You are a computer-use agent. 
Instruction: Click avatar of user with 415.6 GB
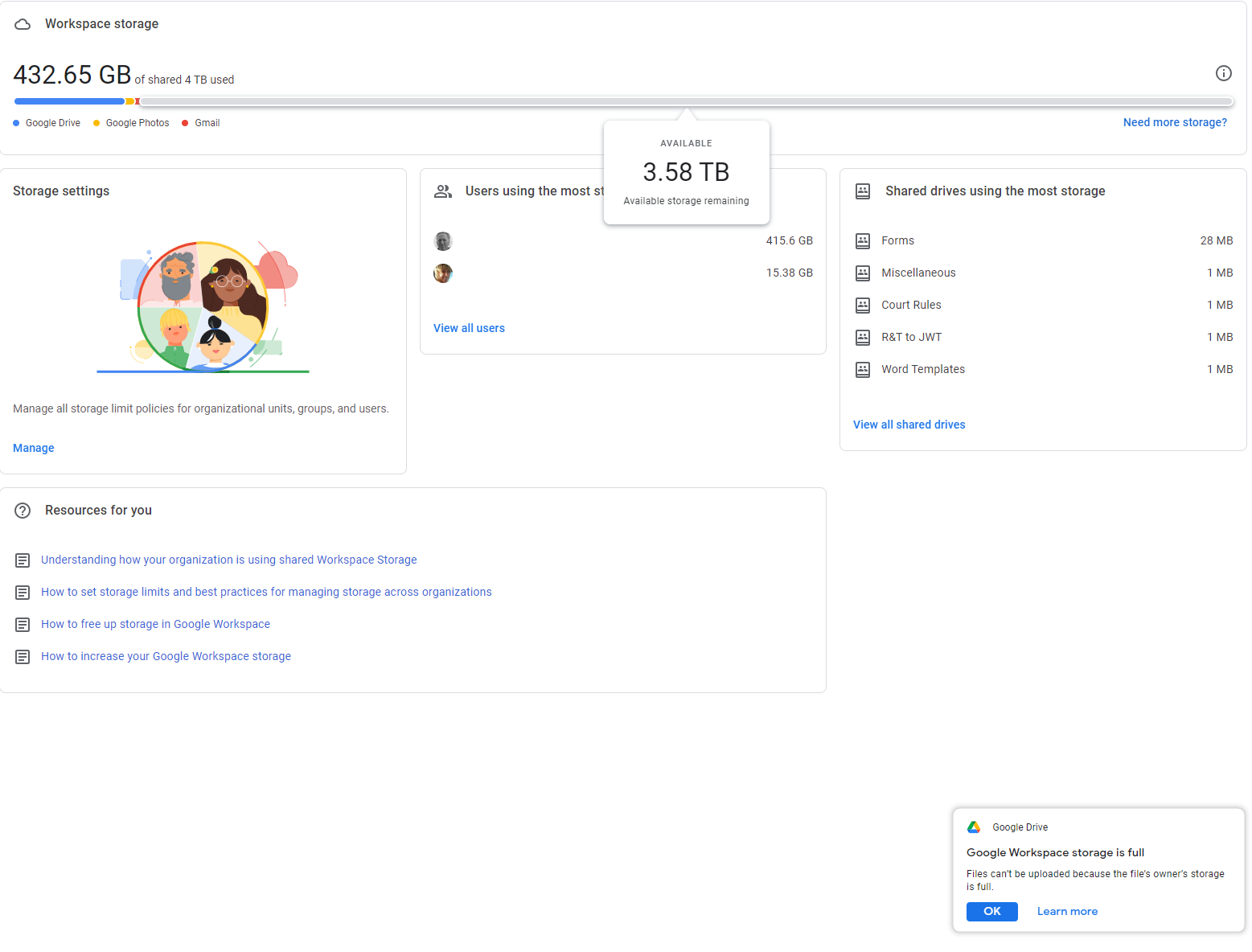point(443,241)
